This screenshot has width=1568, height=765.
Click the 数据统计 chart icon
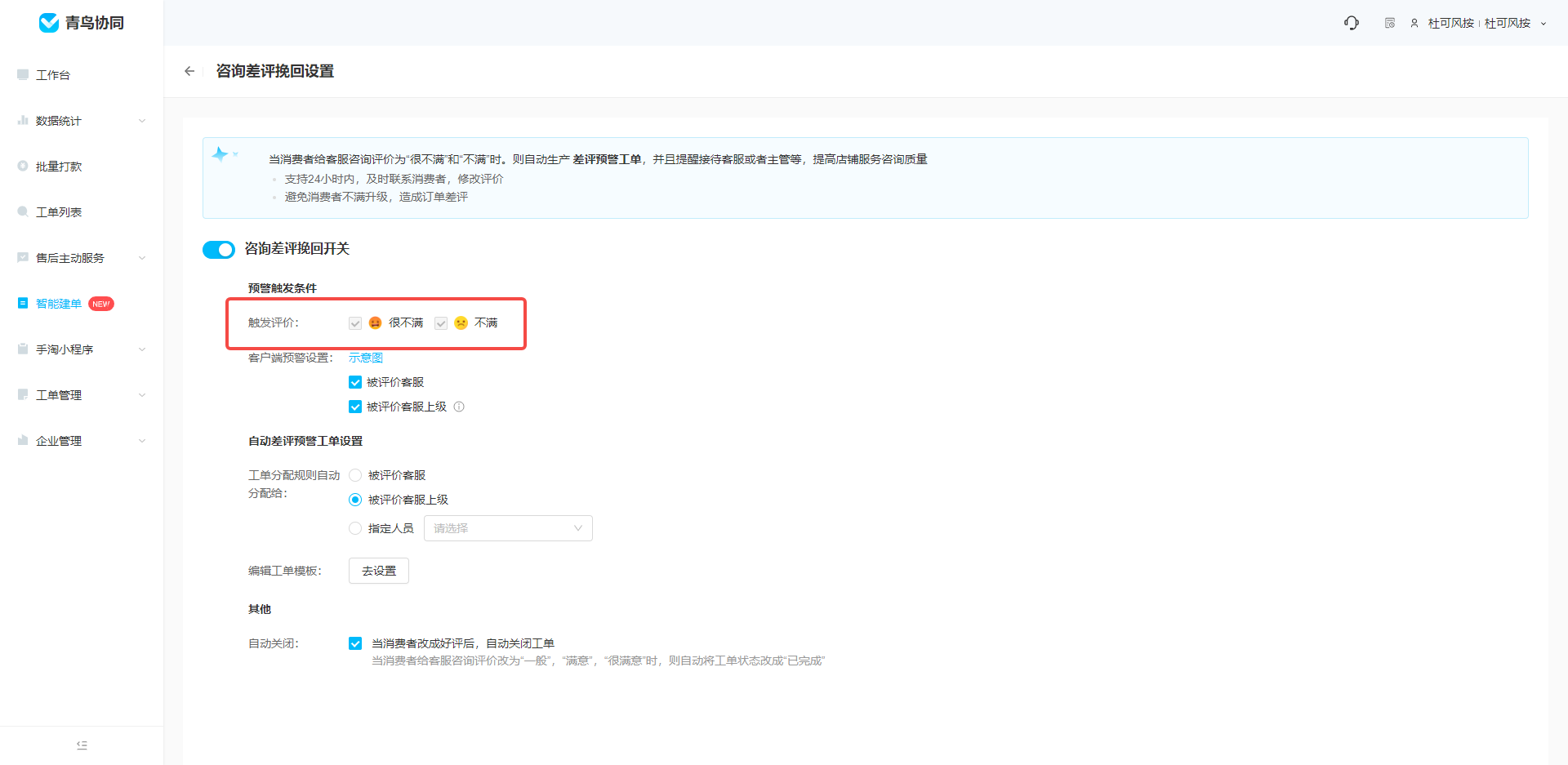coord(23,120)
